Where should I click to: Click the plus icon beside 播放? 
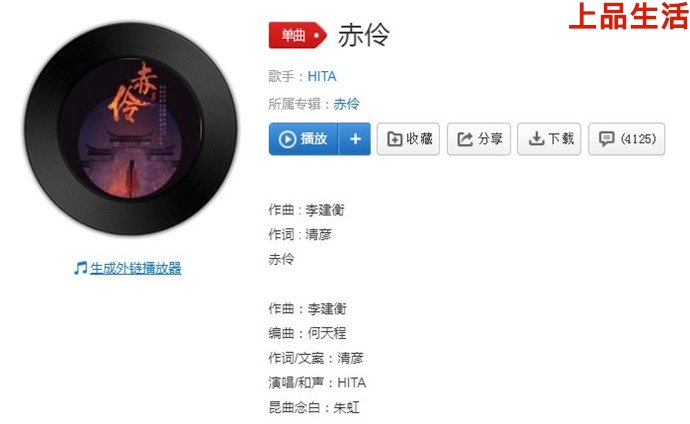click(355, 139)
